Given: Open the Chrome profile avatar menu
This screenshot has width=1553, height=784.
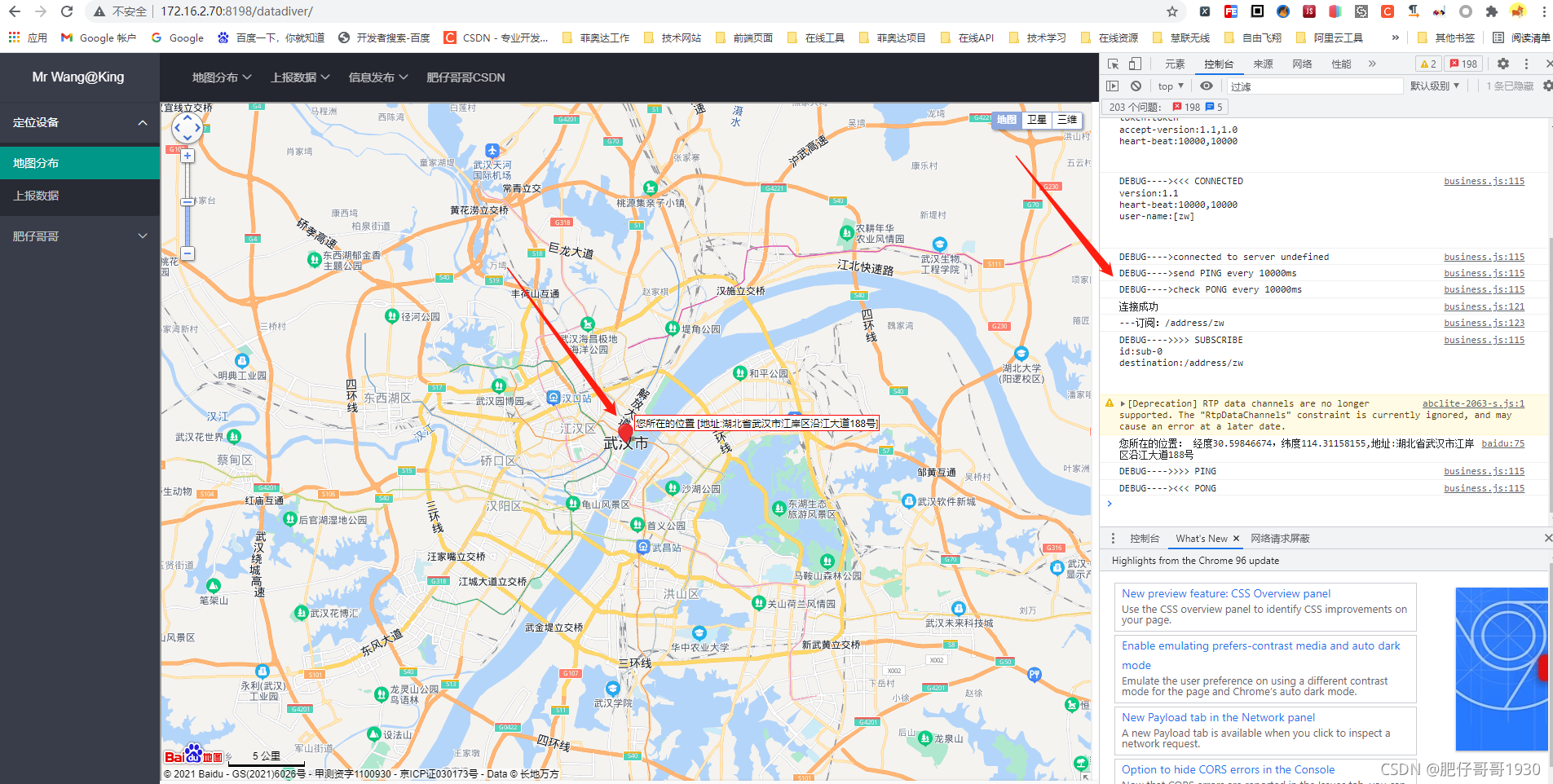Looking at the screenshot, I should [1518, 11].
